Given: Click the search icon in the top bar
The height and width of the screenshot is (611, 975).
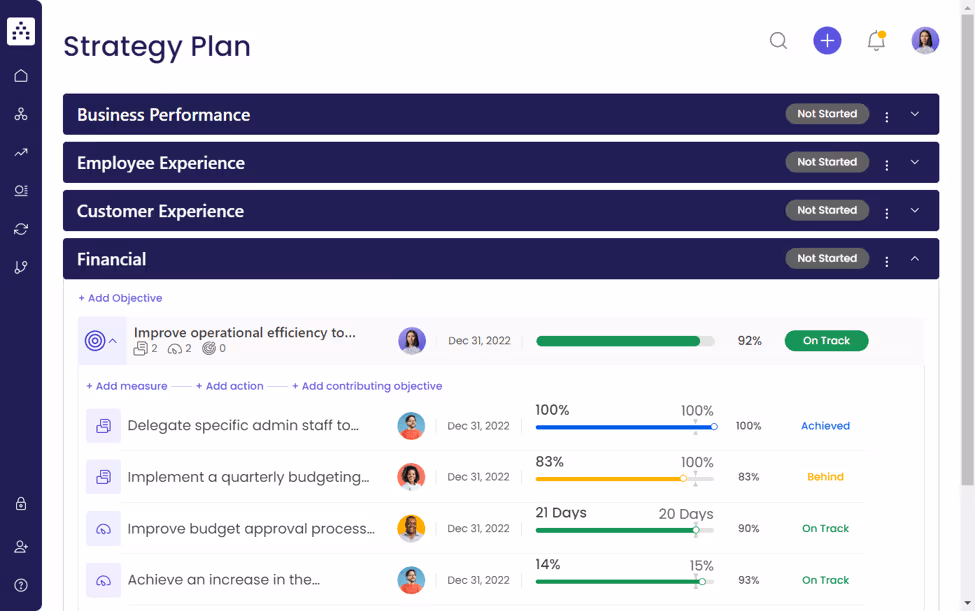Looking at the screenshot, I should click(778, 41).
